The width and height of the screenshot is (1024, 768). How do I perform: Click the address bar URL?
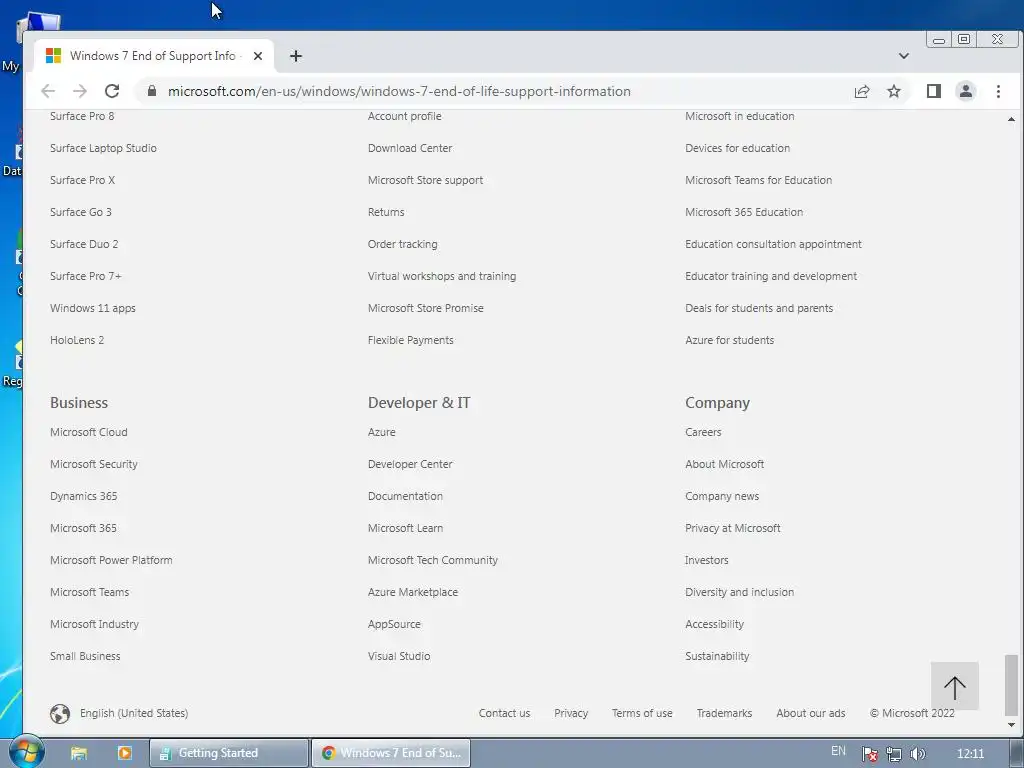[x=399, y=91]
